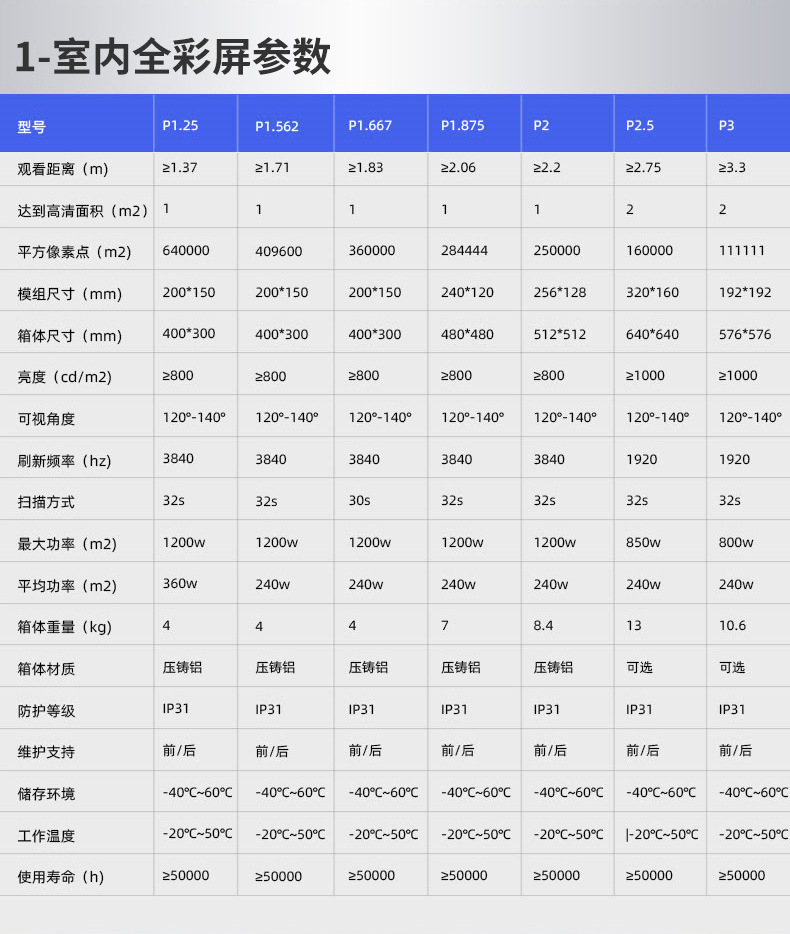Select the 箱体重量（kg） row label

point(64,627)
